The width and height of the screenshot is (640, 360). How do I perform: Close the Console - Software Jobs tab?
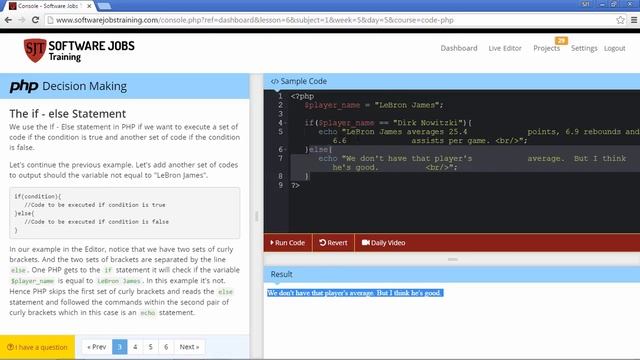pos(89,6)
